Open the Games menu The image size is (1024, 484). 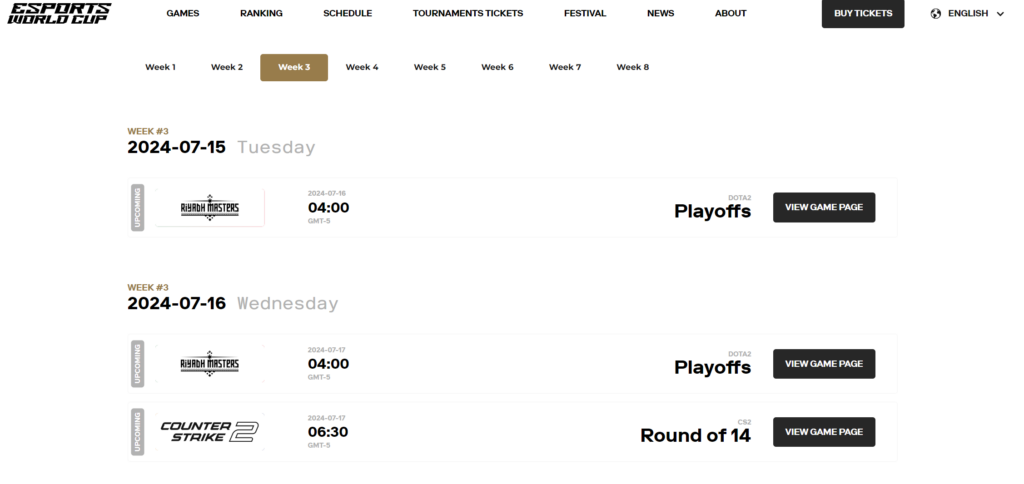[x=183, y=13]
